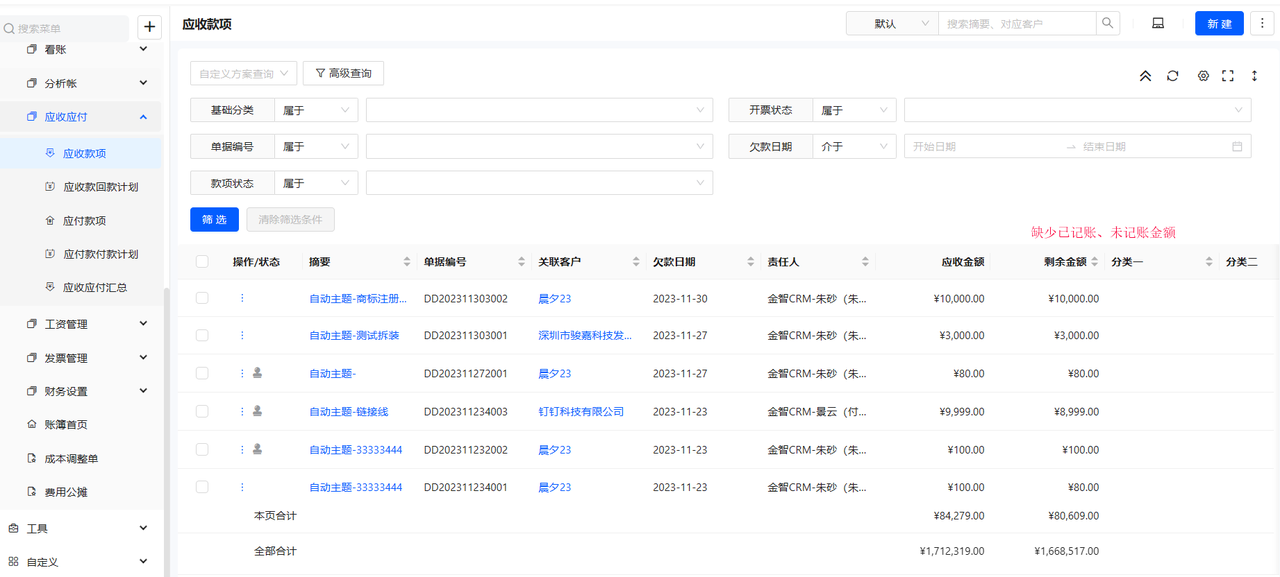Click 清除筛选条件 button
This screenshot has width=1280, height=577.
[290, 219]
